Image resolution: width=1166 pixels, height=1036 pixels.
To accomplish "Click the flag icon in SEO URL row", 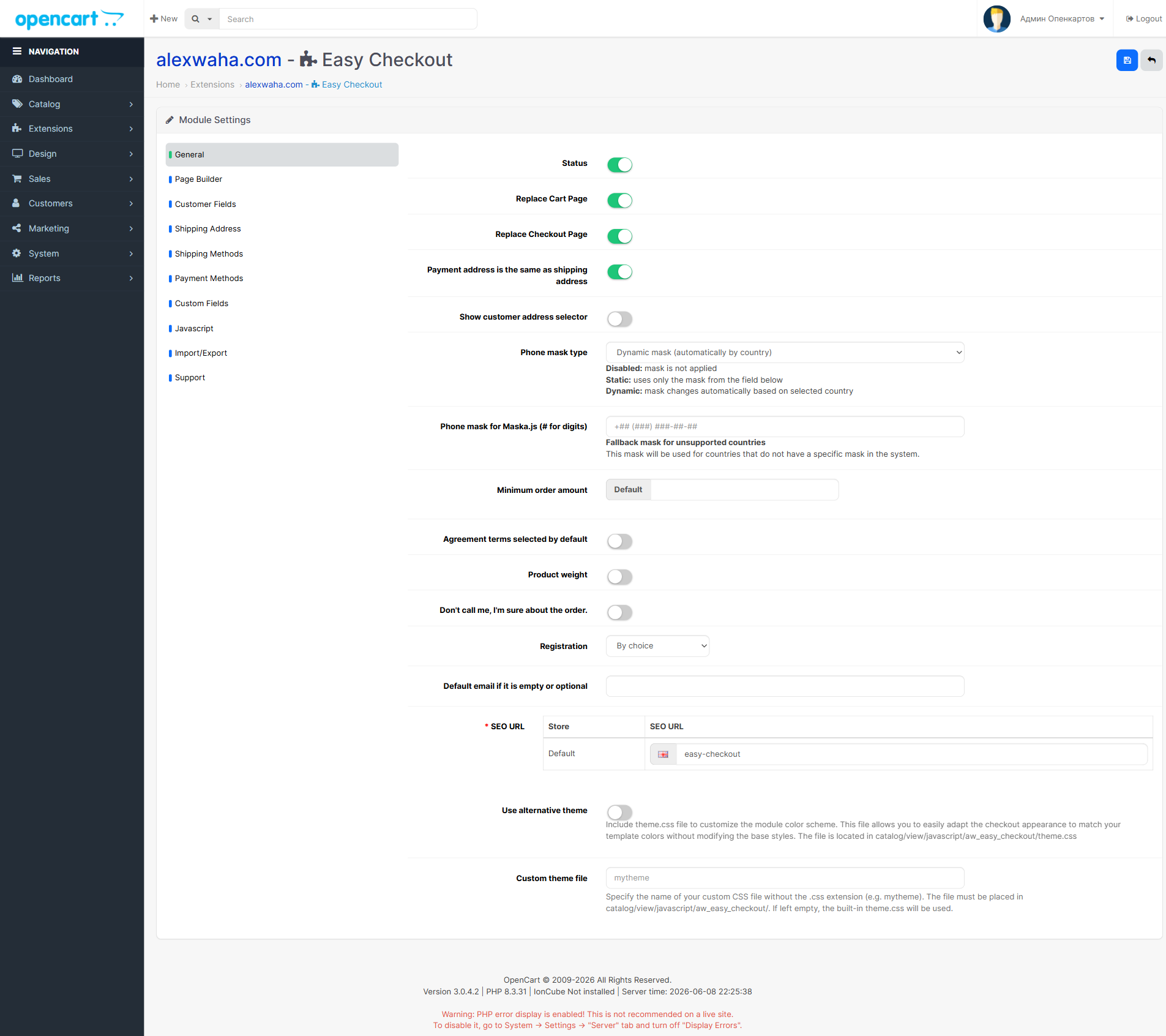I will click(x=663, y=754).
